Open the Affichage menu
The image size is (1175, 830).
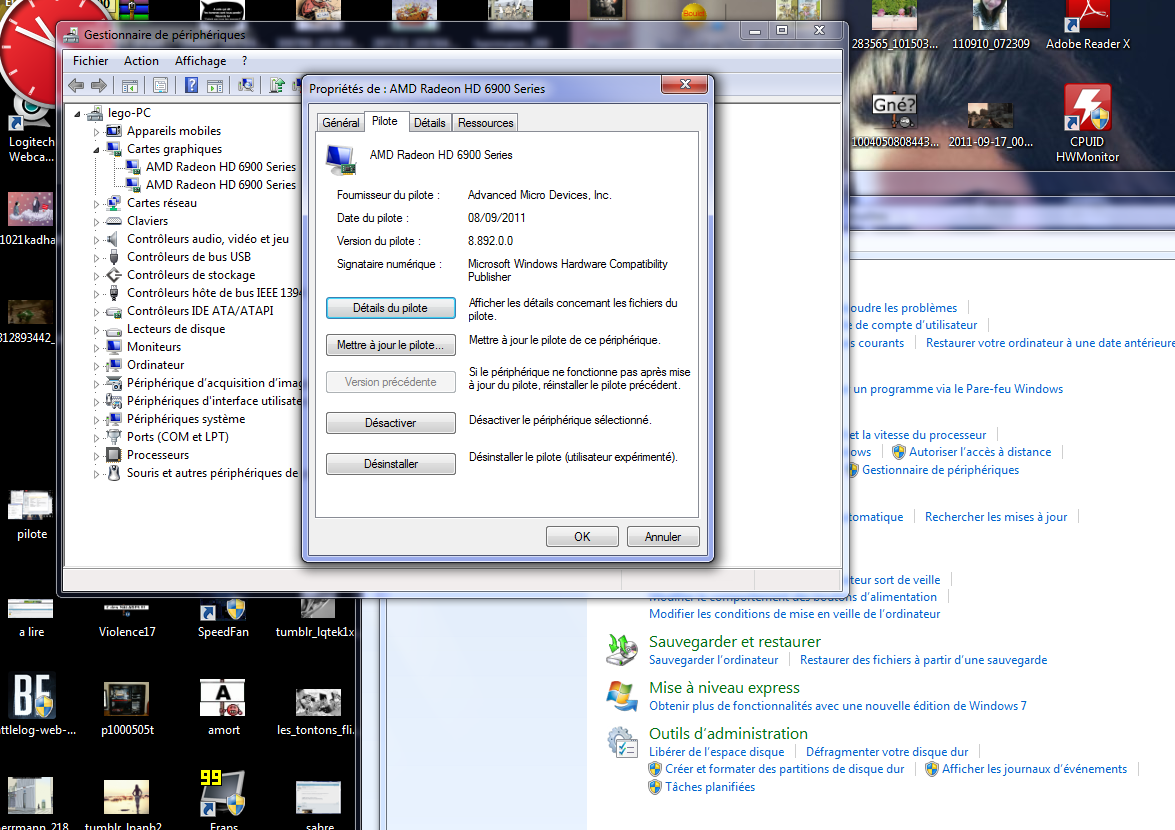[x=200, y=61]
